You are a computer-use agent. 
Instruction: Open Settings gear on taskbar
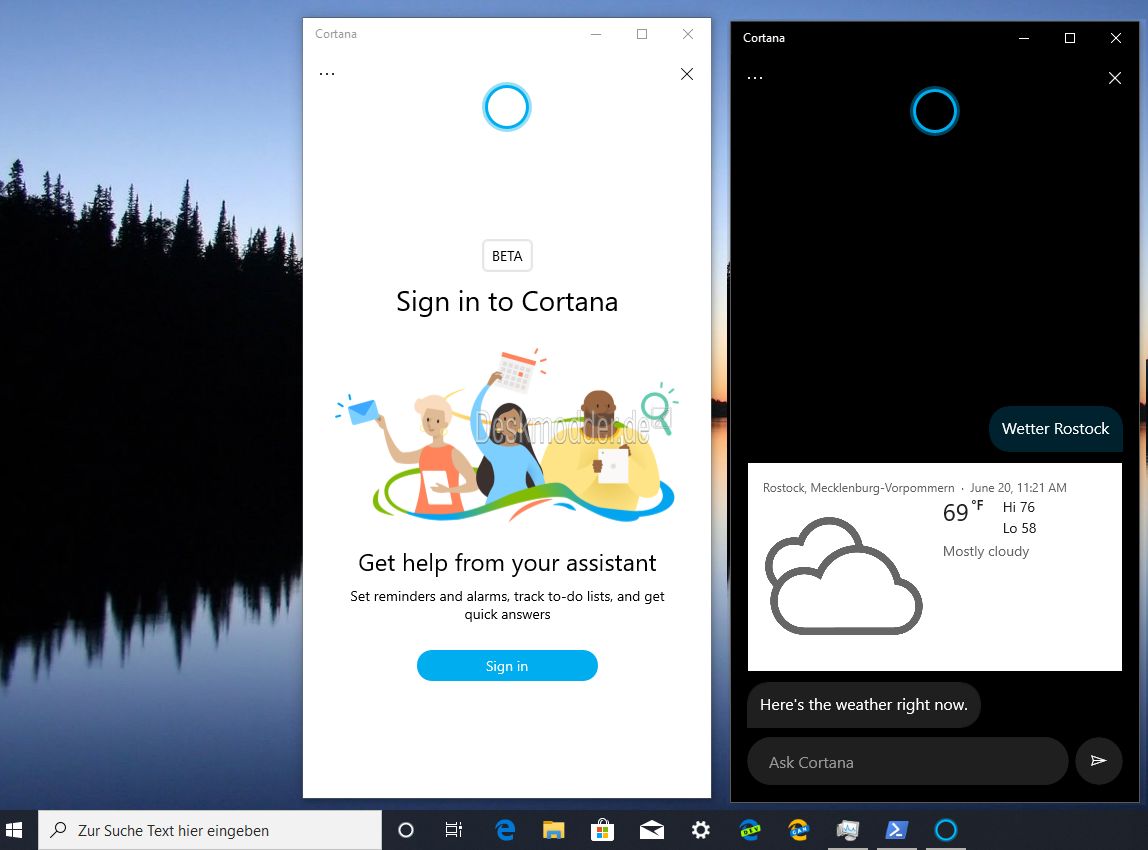pyautogui.click(x=701, y=830)
